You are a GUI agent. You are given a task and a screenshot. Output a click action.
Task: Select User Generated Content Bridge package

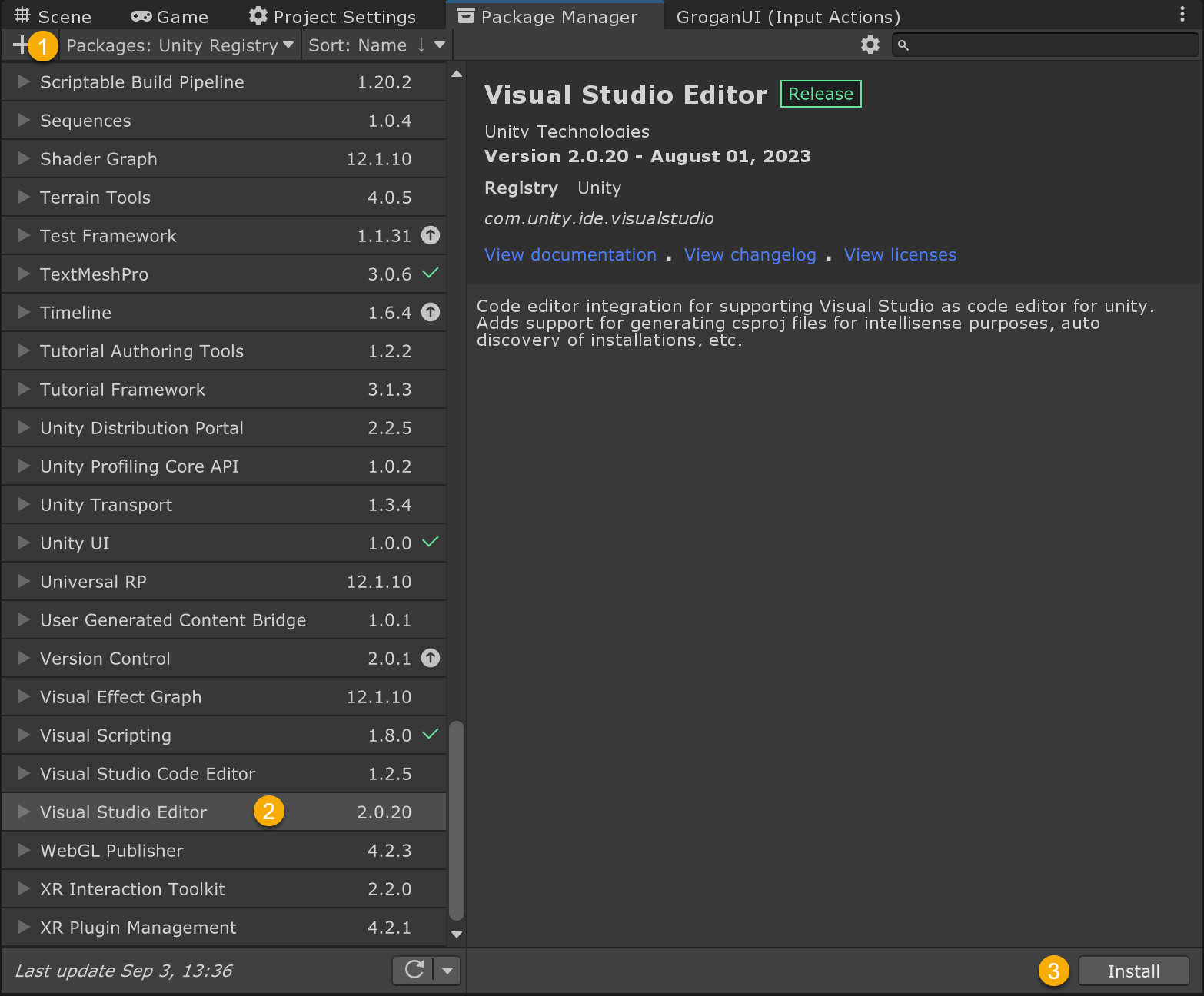click(224, 619)
